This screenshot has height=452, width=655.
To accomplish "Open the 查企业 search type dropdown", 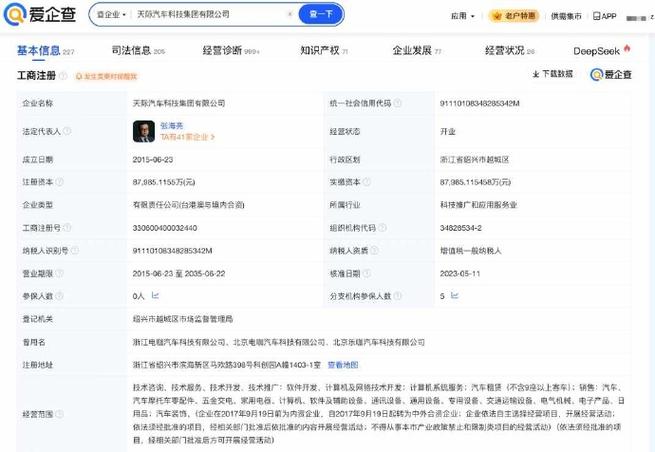I will tap(111, 14).
